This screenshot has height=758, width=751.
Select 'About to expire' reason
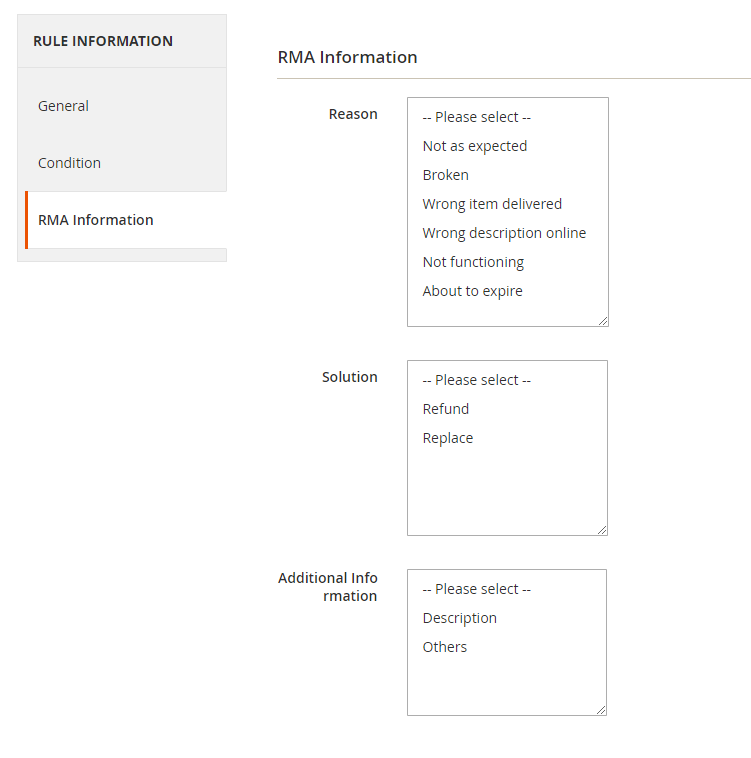coord(472,291)
